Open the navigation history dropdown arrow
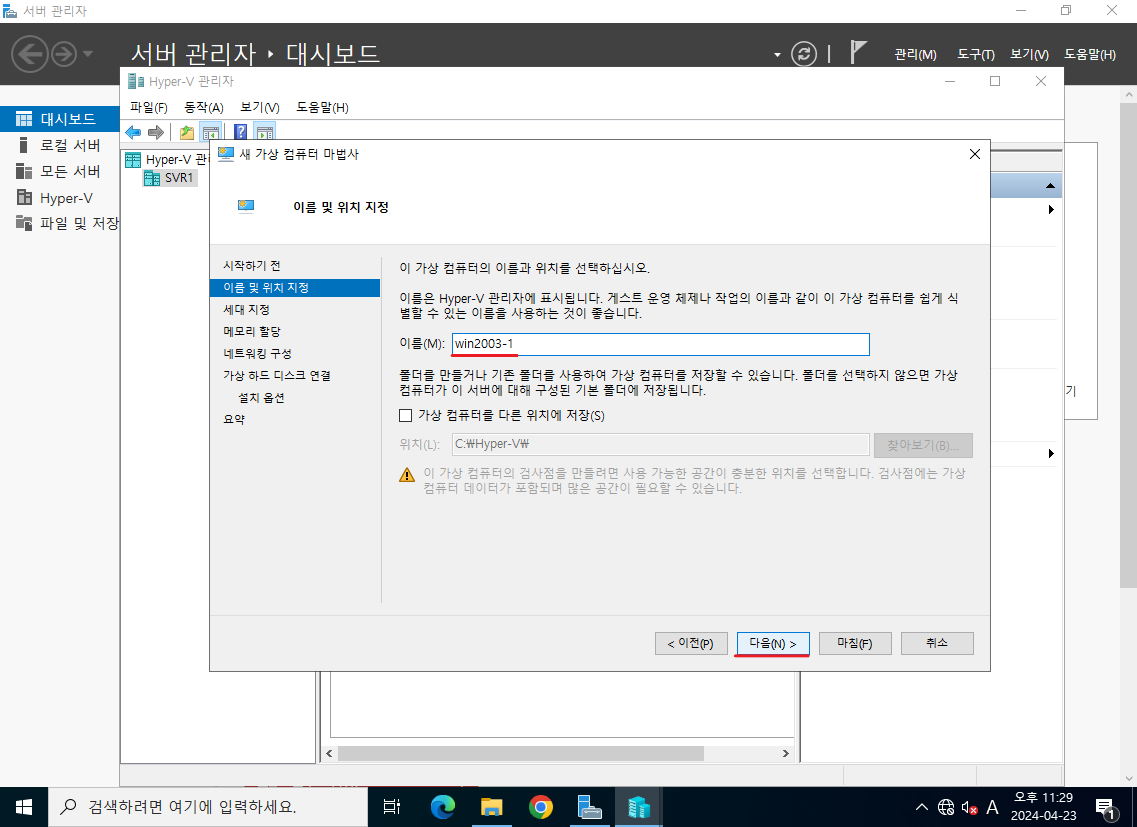 tap(88, 54)
